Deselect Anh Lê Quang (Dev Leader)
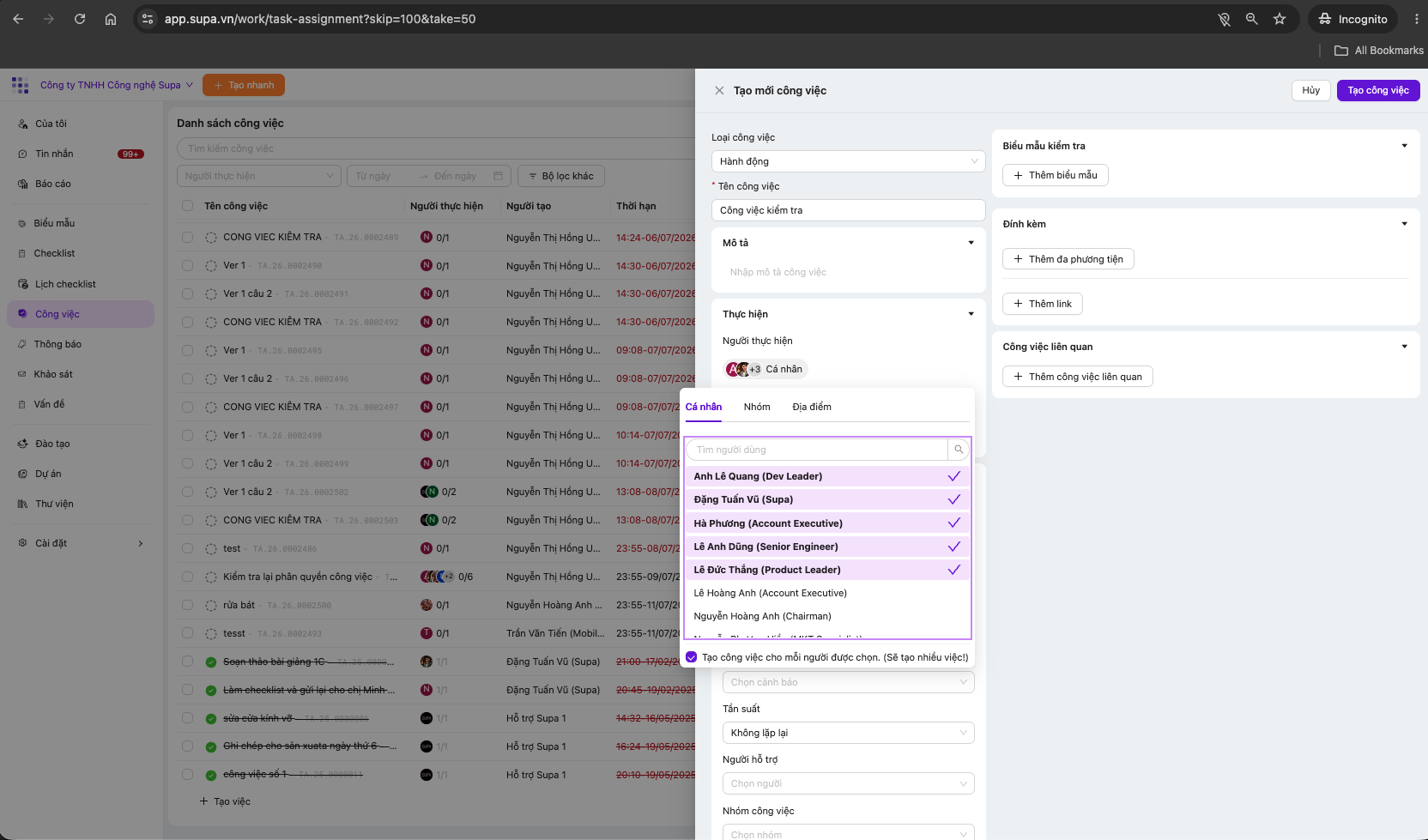Image resolution: width=1428 pixels, height=840 pixels. tap(828, 476)
